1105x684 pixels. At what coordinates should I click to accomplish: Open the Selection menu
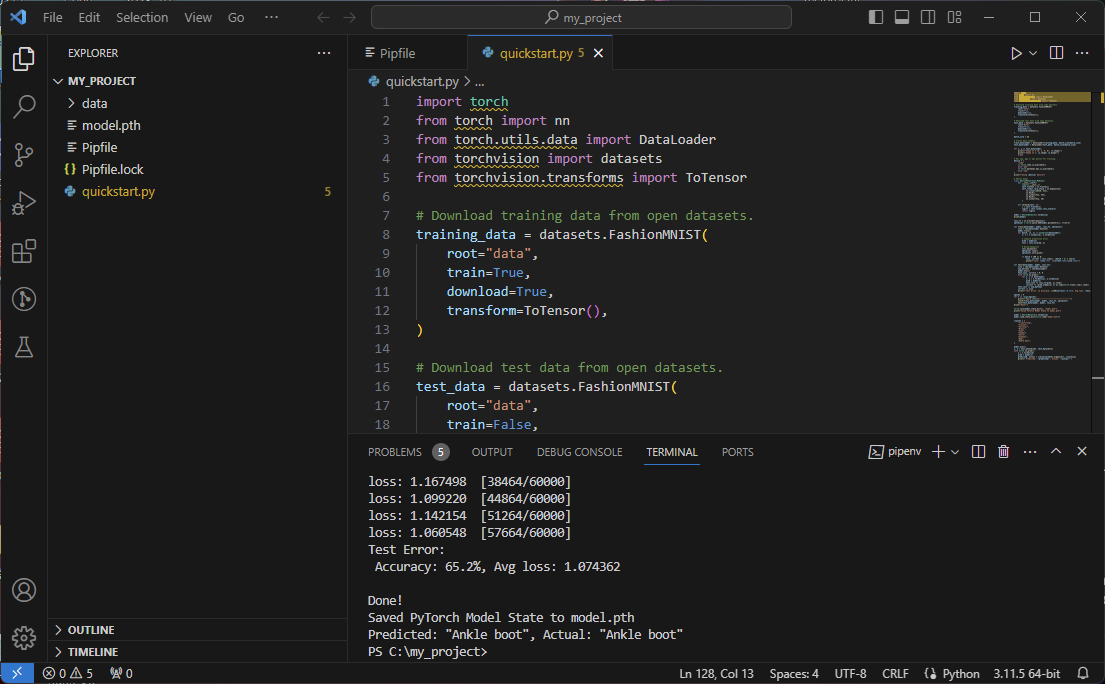(x=142, y=18)
